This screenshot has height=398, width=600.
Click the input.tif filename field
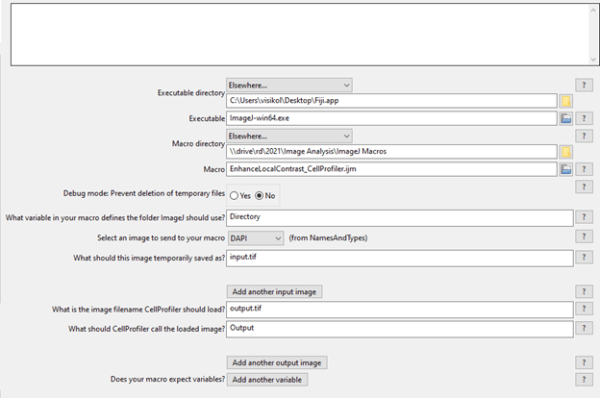(400, 258)
